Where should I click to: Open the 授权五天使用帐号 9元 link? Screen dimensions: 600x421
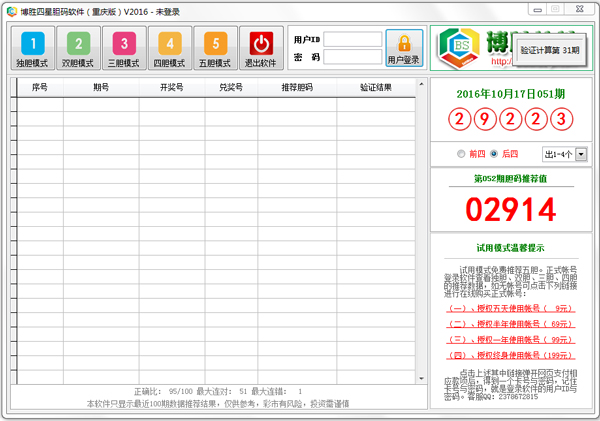(x=510, y=308)
